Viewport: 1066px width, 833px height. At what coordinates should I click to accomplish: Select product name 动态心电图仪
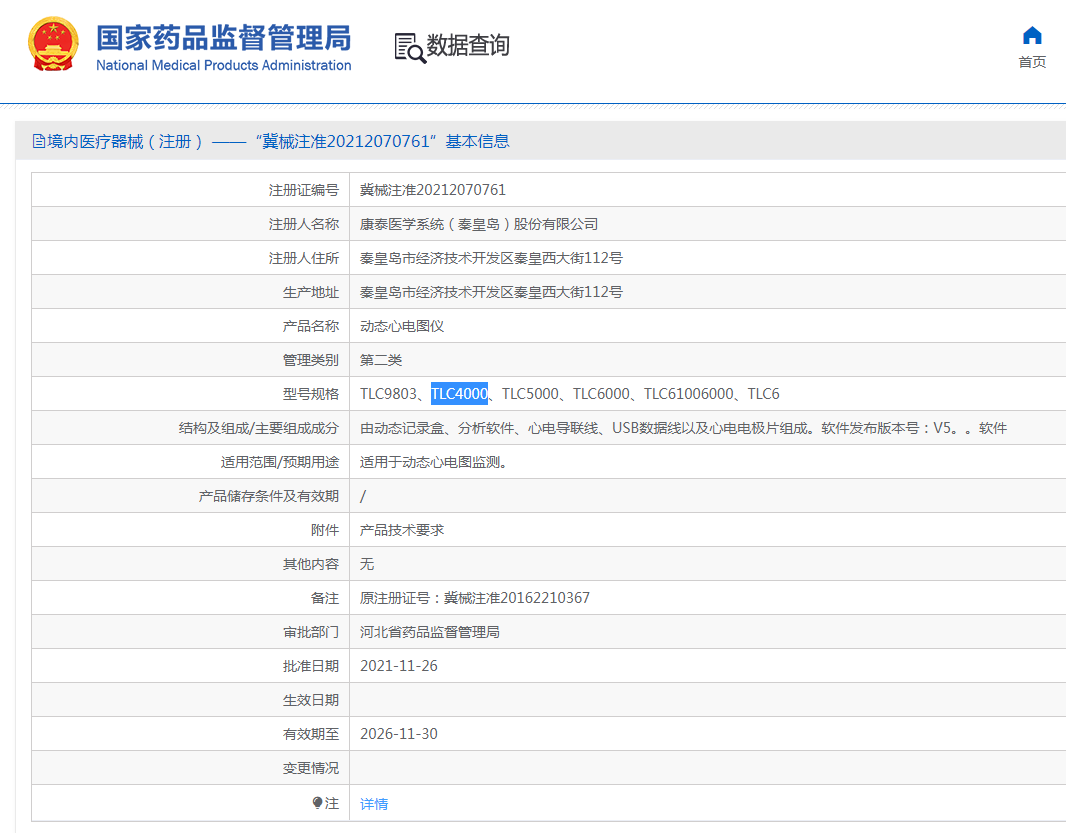point(402,326)
